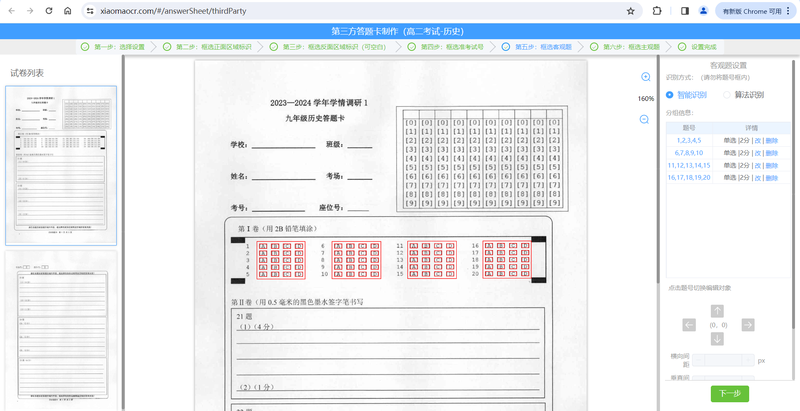Viewport: 800px width, 411px height.
Task: Click 改 for group 1,2,3,4,5
Action: coord(758,141)
